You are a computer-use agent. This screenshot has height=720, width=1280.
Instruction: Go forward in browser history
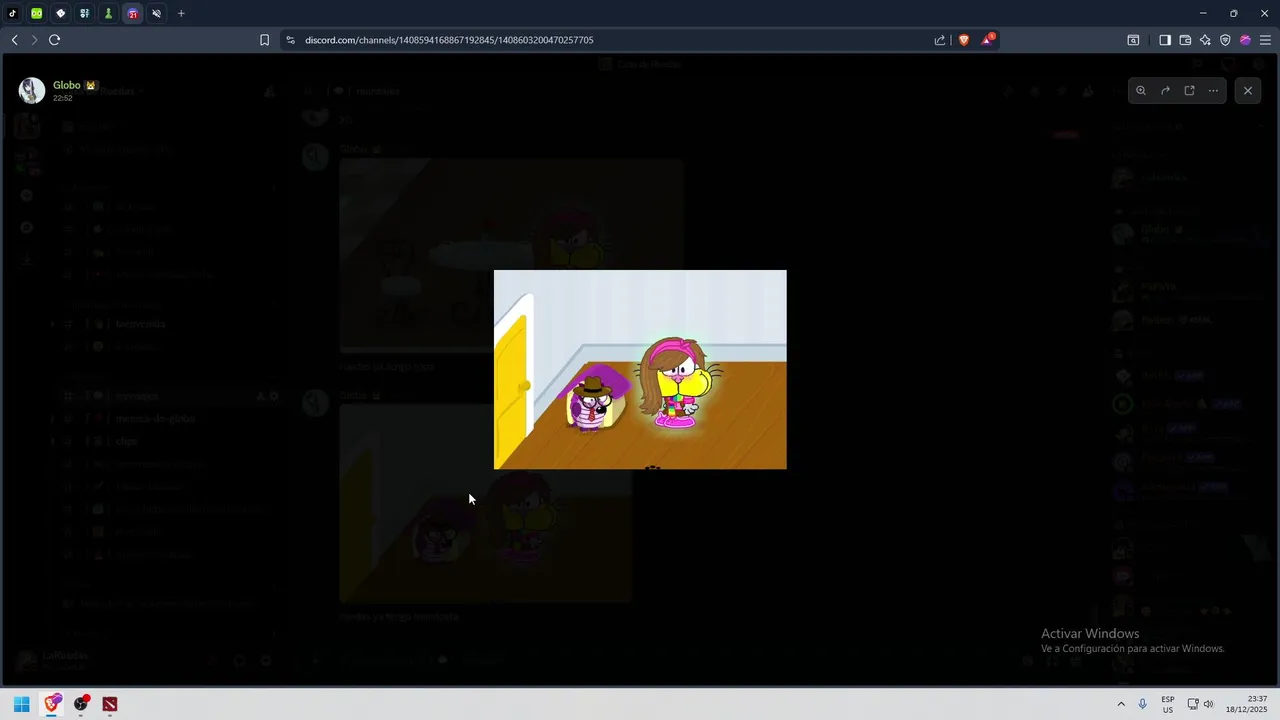34,40
